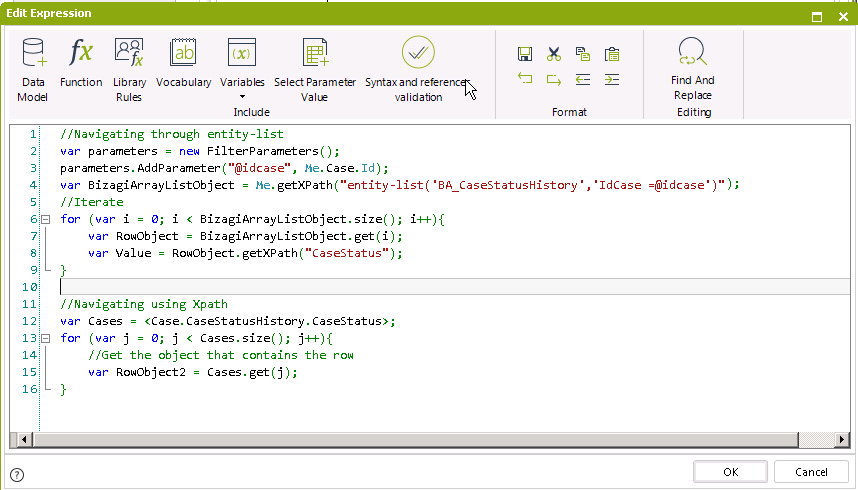The image size is (858, 490).
Task: Click the comment "//Navigating through entity-list"
Action: (x=172, y=134)
